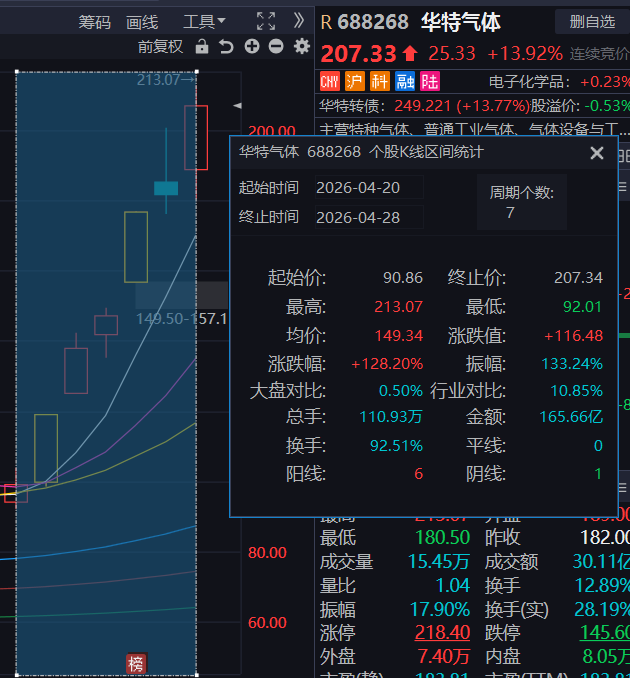630x678 pixels.
Task: Click the teal bearish candlestick body
Action: (166, 188)
